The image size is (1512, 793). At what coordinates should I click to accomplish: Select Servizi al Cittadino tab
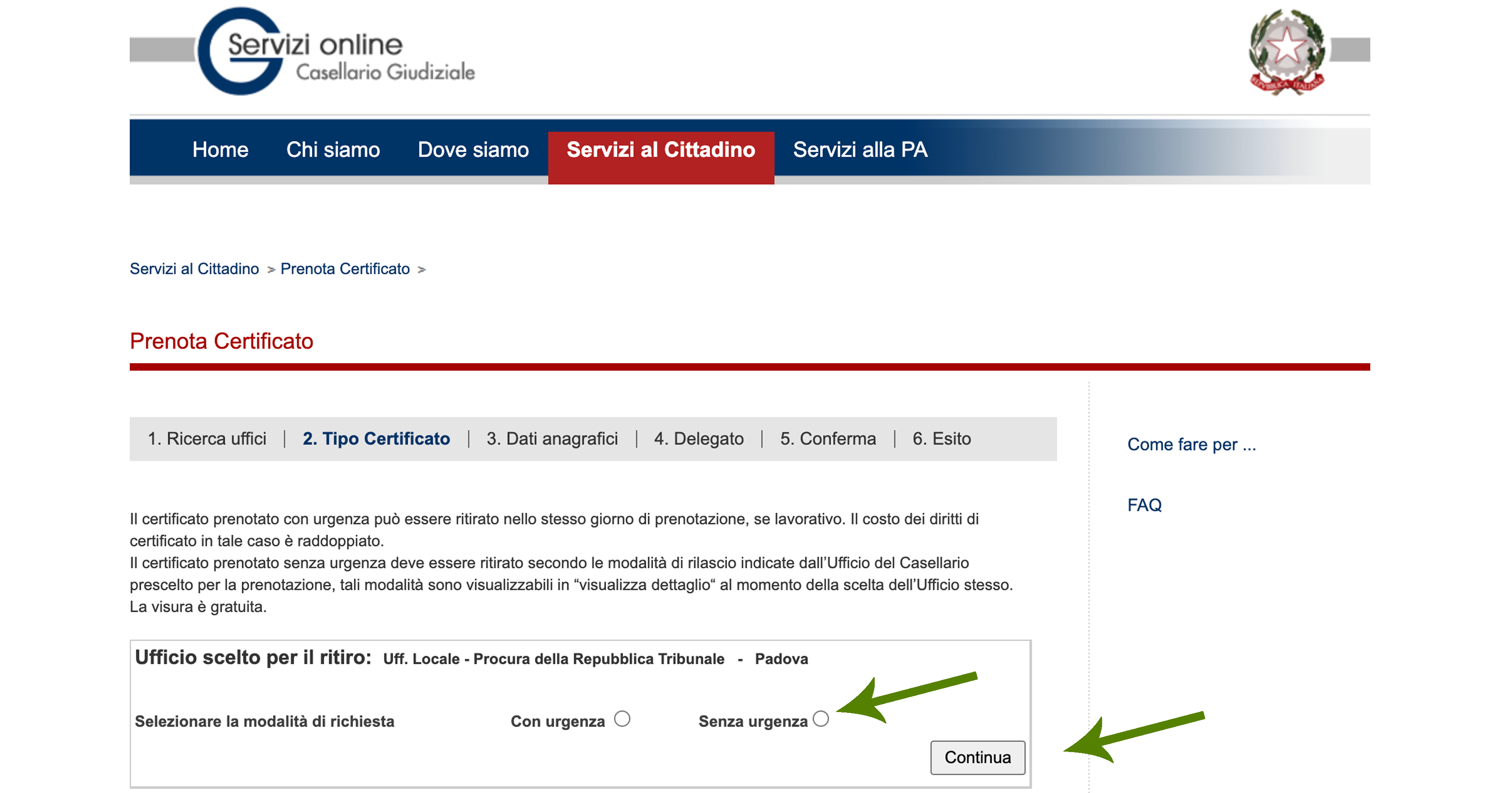pyautogui.click(x=660, y=150)
